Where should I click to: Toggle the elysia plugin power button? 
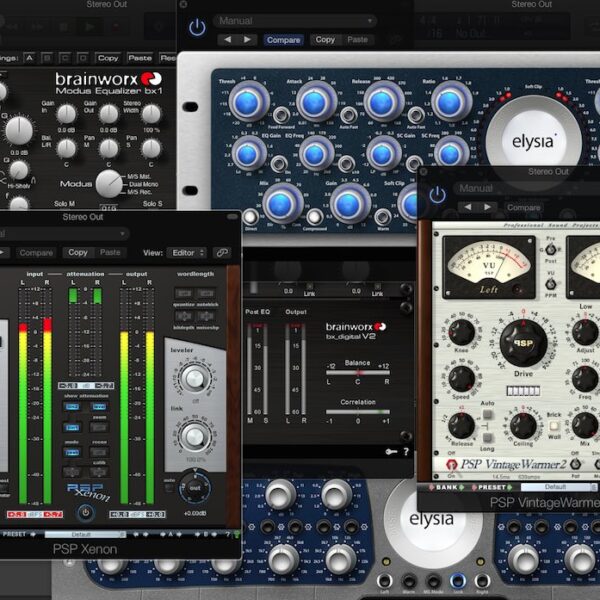197,27
